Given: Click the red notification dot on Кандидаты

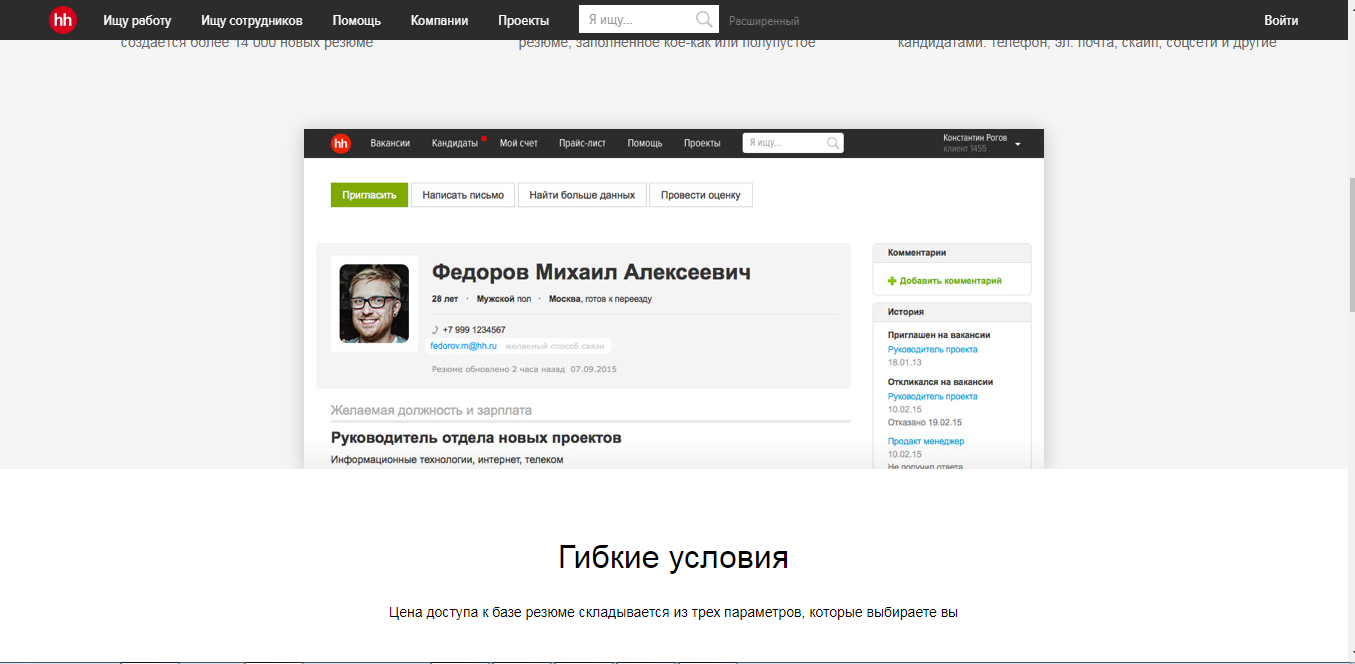Looking at the screenshot, I should (x=484, y=138).
